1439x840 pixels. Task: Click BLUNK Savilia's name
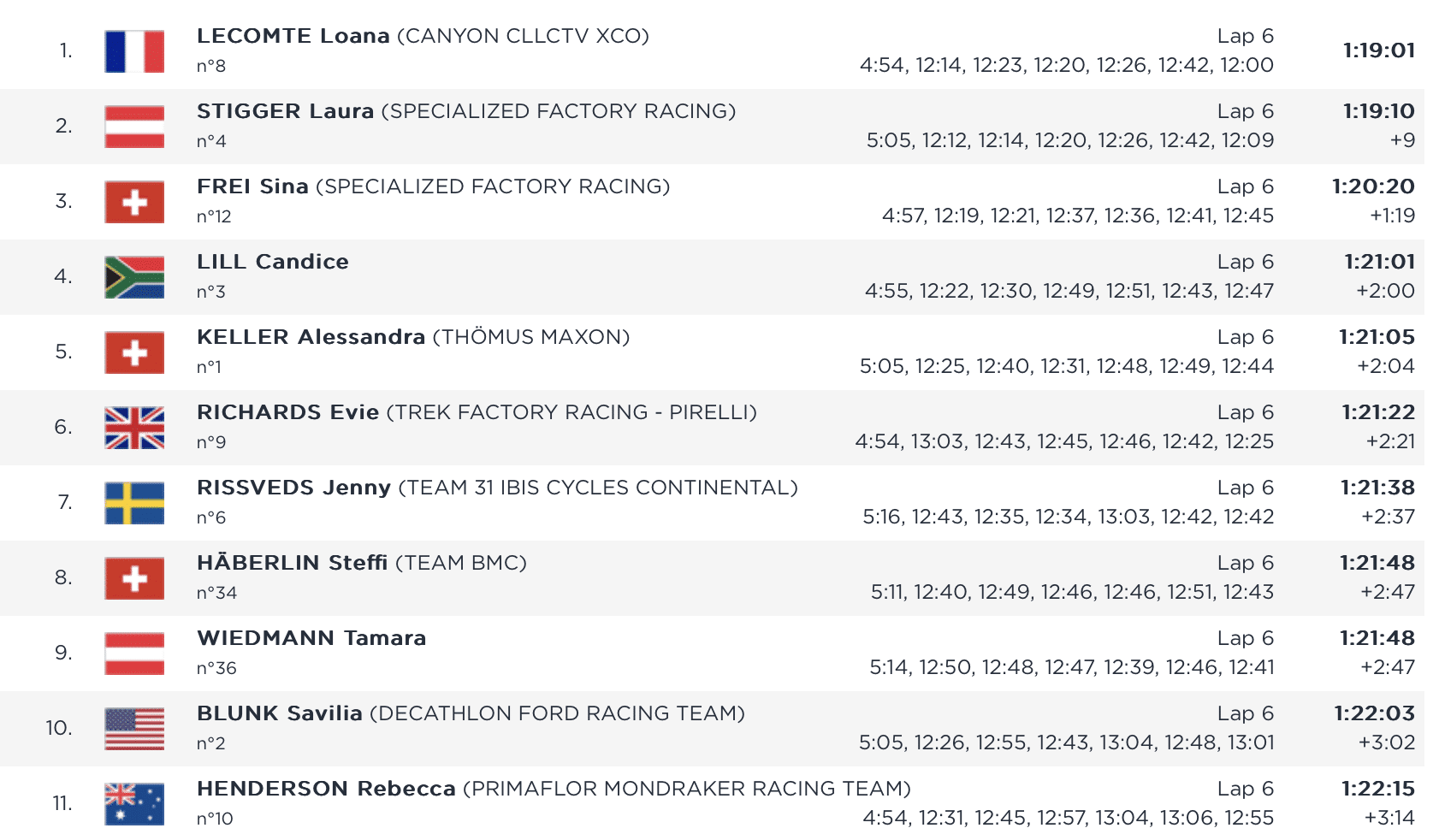[279, 713]
